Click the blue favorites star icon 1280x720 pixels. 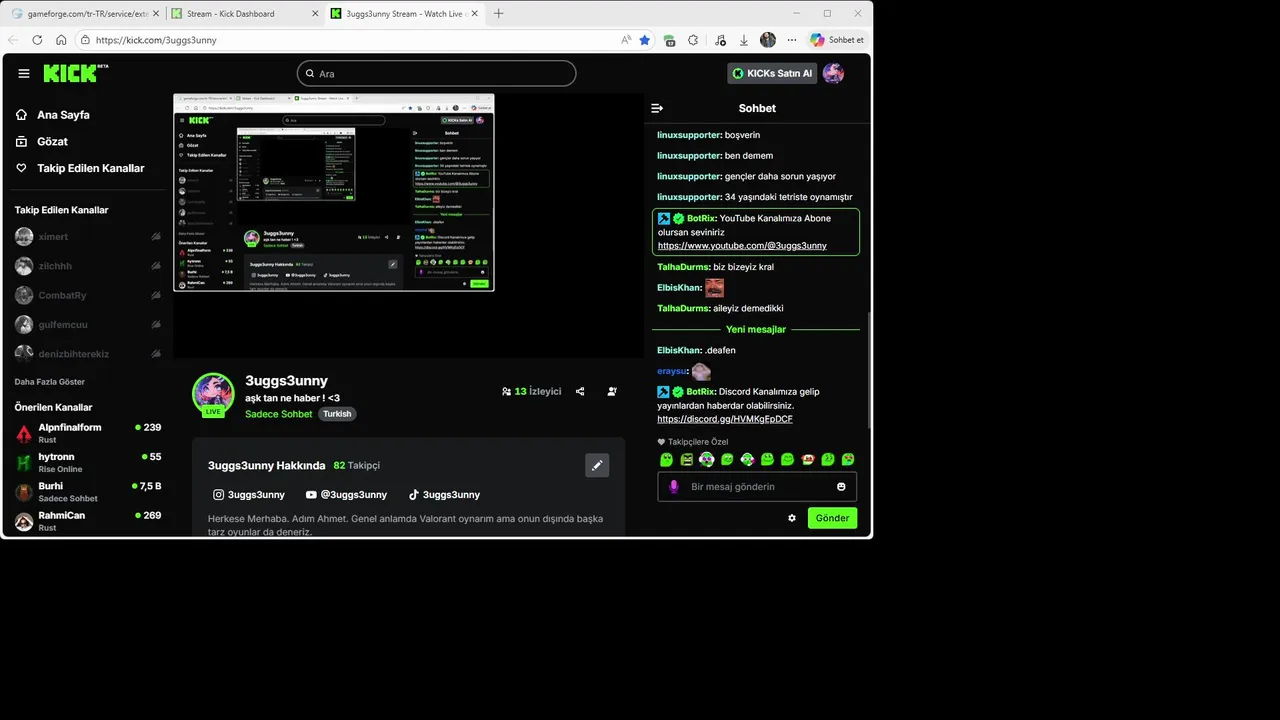[x=645, y=40]
